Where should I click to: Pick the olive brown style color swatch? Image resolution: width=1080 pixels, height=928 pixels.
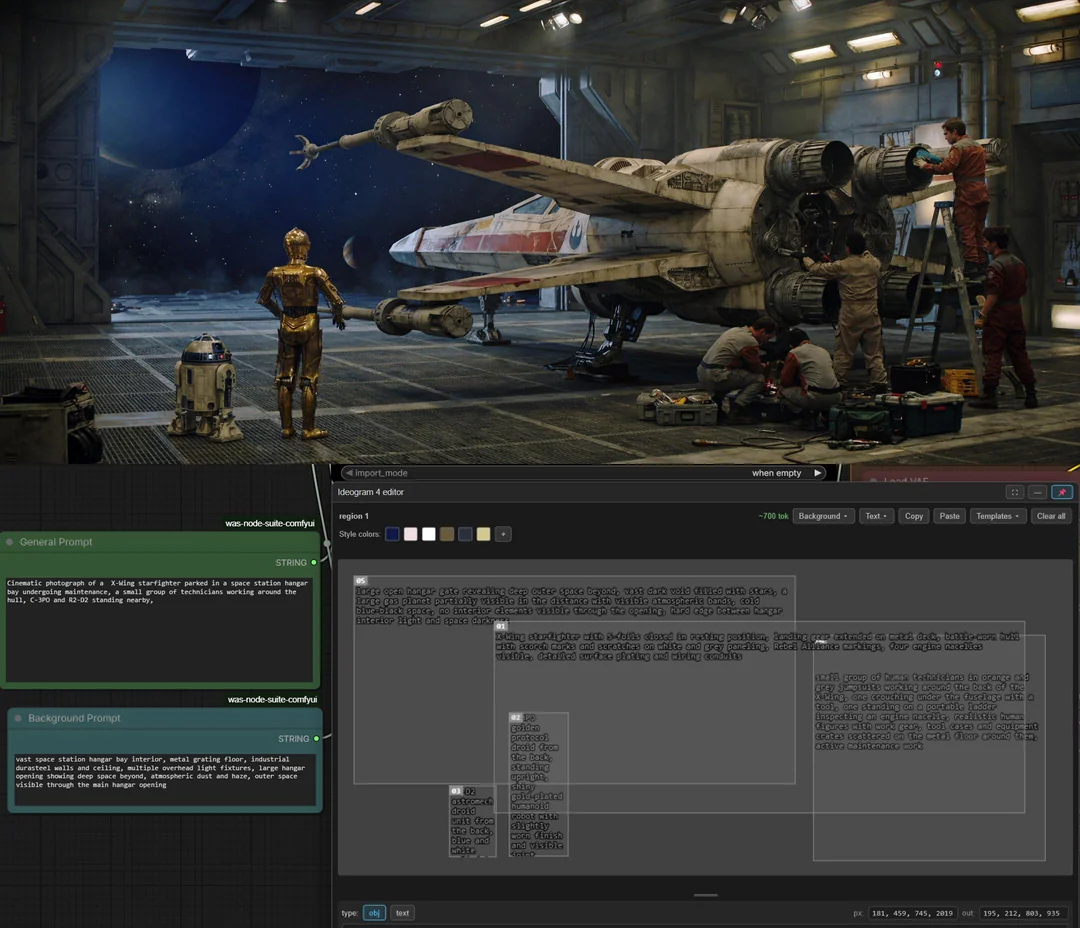click(447, 534)
